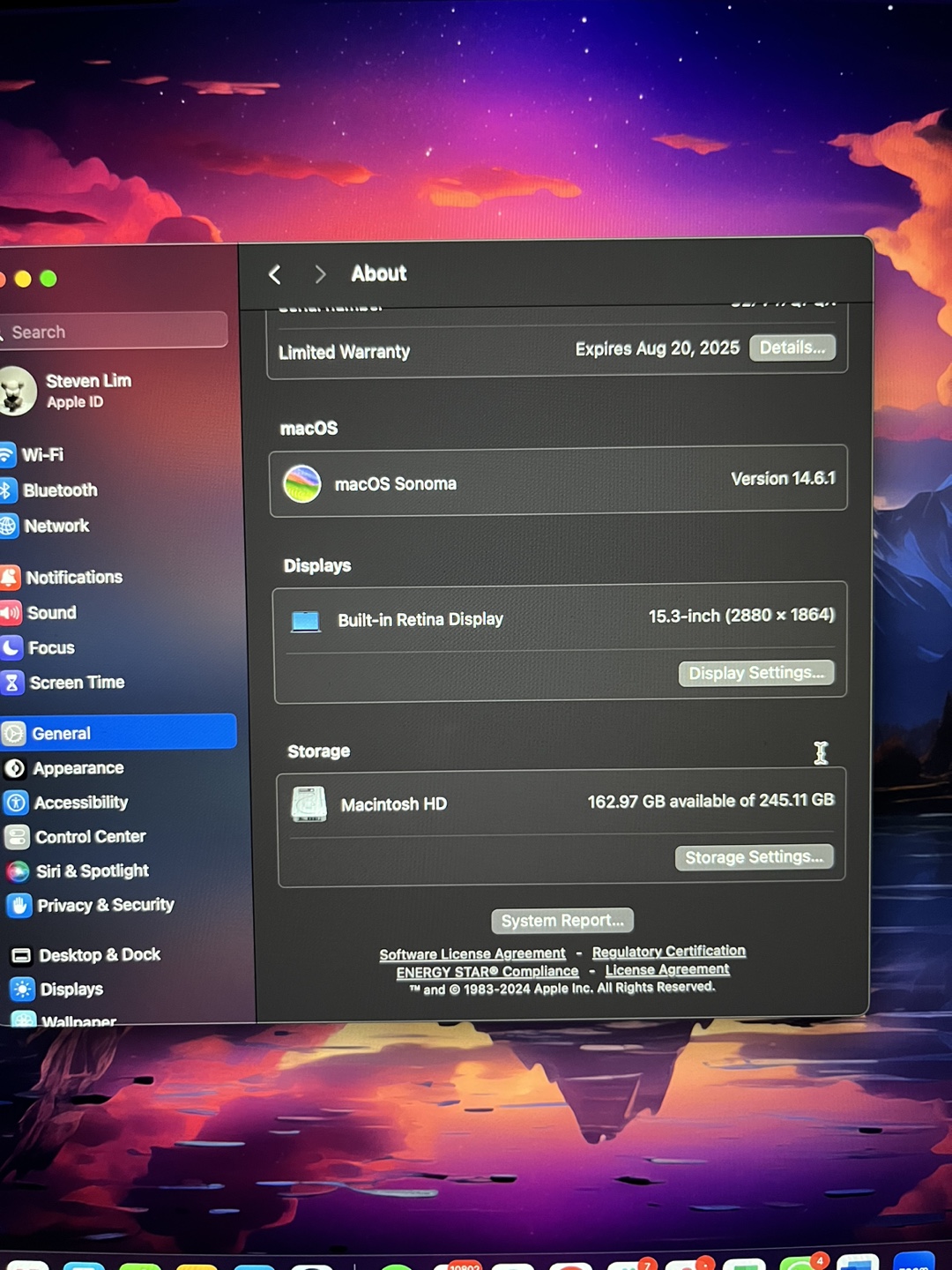Open Focus settings pane
Image resolution: width=952 pixels, height=1270 pixels.
pos(38,648)
